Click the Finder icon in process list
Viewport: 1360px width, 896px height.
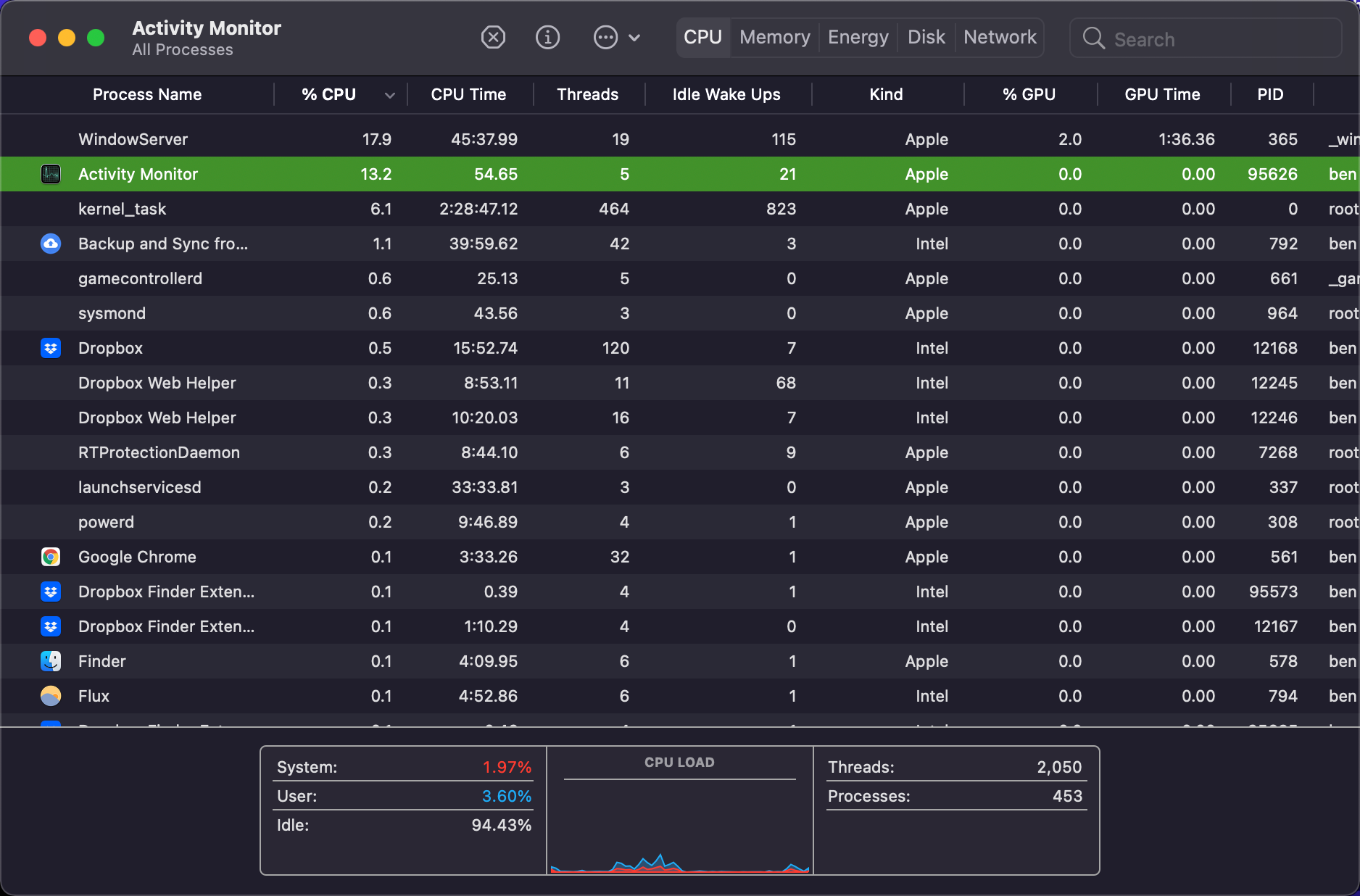(50, 661)
